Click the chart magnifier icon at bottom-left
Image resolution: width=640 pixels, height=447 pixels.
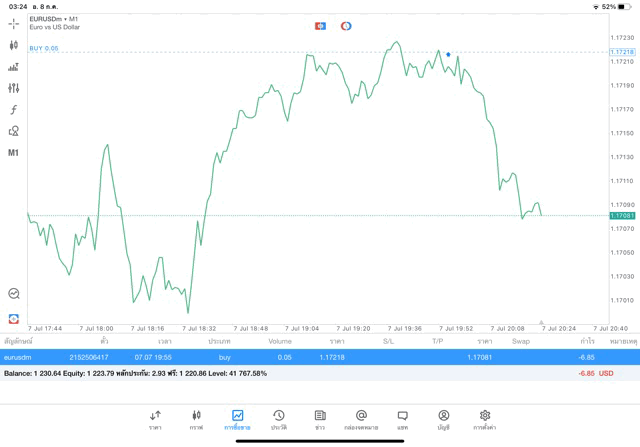point(13,294)
